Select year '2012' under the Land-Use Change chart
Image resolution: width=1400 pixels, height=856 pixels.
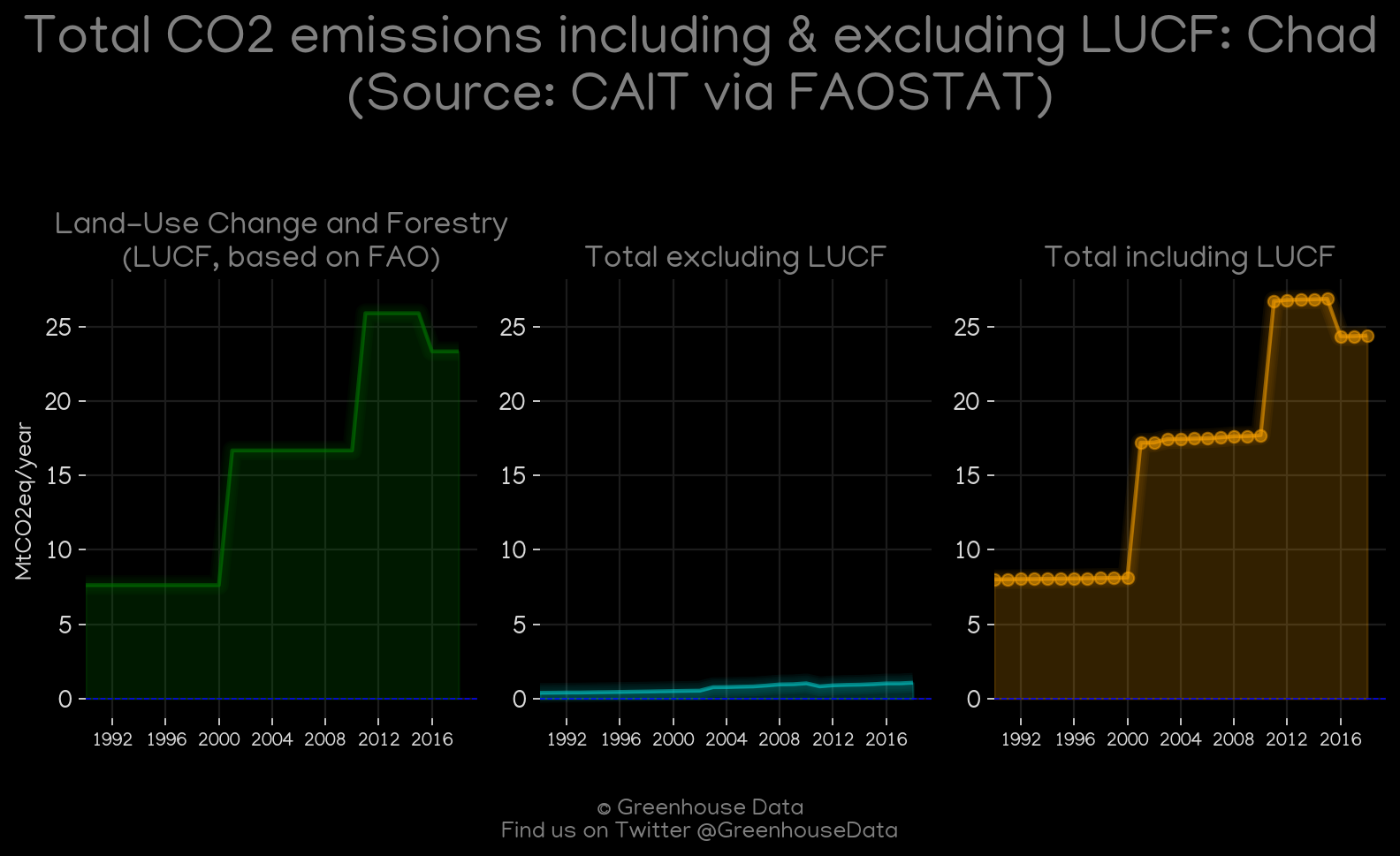378,739
